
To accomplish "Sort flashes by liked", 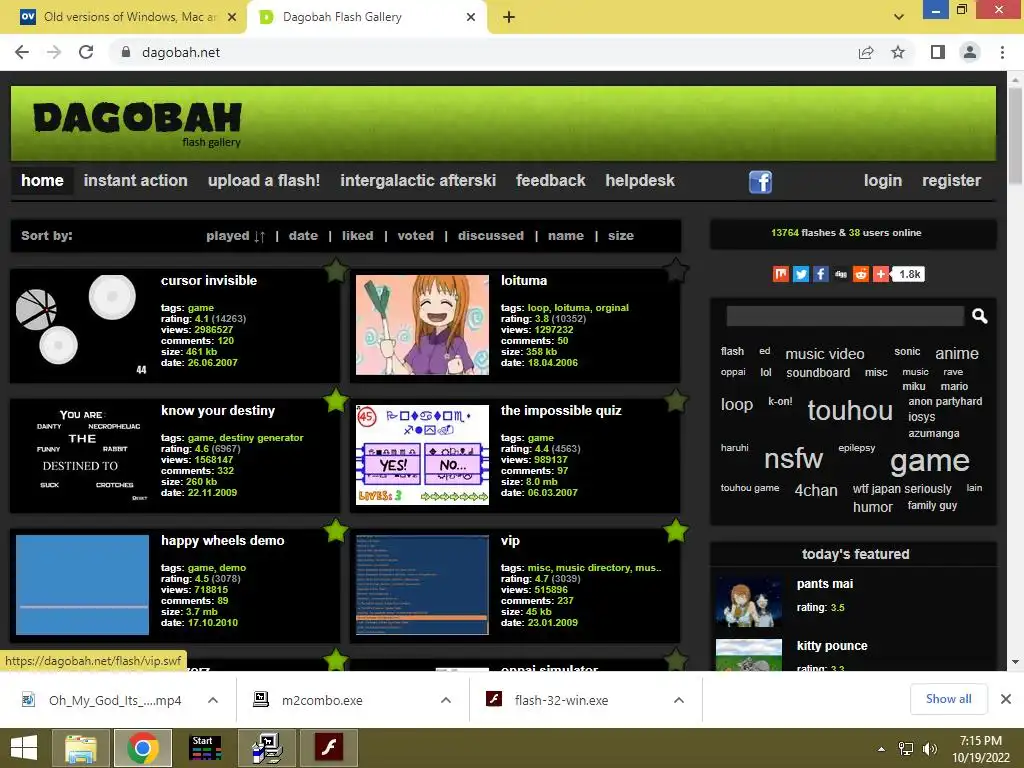I will pyautogui.click(x=358, y=236).
